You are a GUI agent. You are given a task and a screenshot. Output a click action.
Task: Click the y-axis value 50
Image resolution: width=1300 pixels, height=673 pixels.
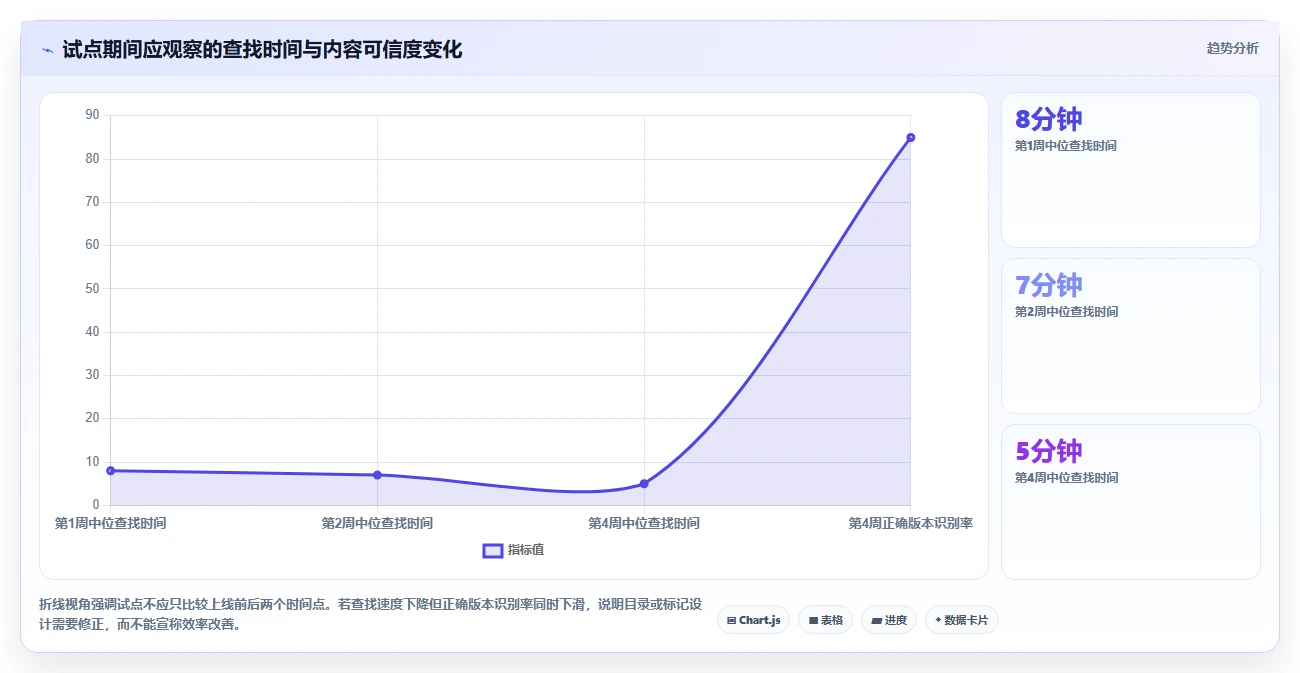click(93, 288)
